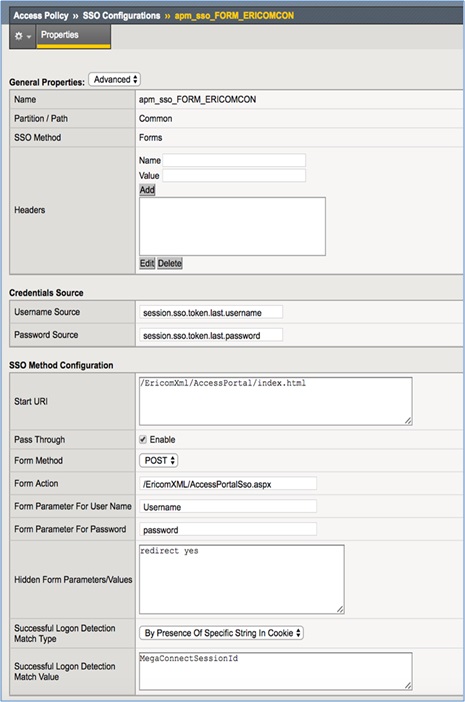465x702 pixels.
Task: Select the apm_sso_FORM_ERICOMCON name value
Action: coord(197,99)
